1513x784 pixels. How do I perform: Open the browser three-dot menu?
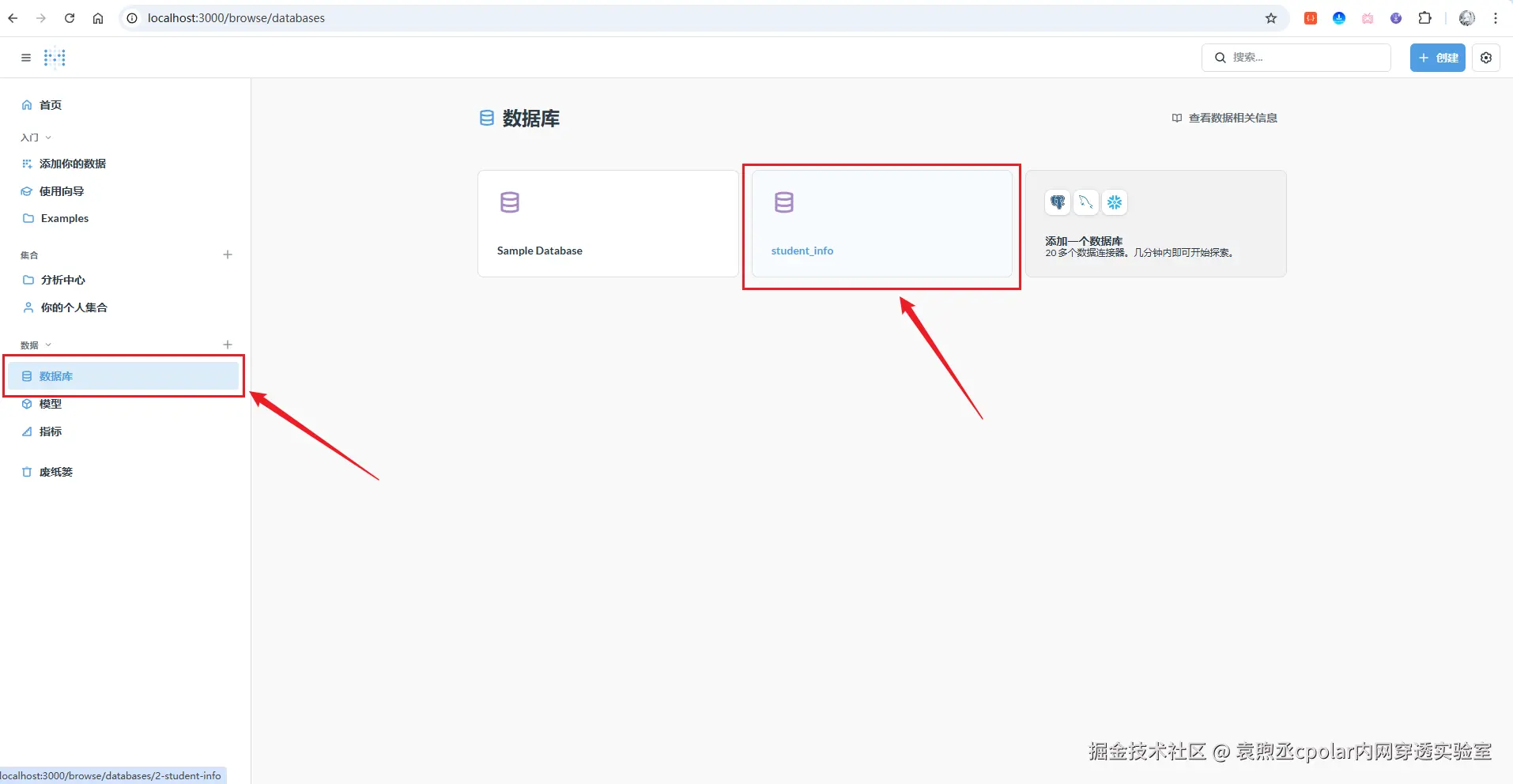(x=1496, y=18)
